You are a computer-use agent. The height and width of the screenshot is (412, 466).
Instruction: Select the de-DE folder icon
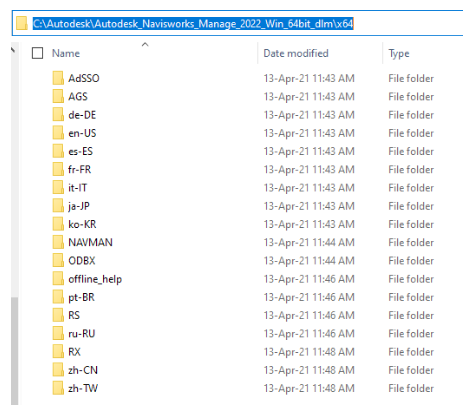click(58, 115)
